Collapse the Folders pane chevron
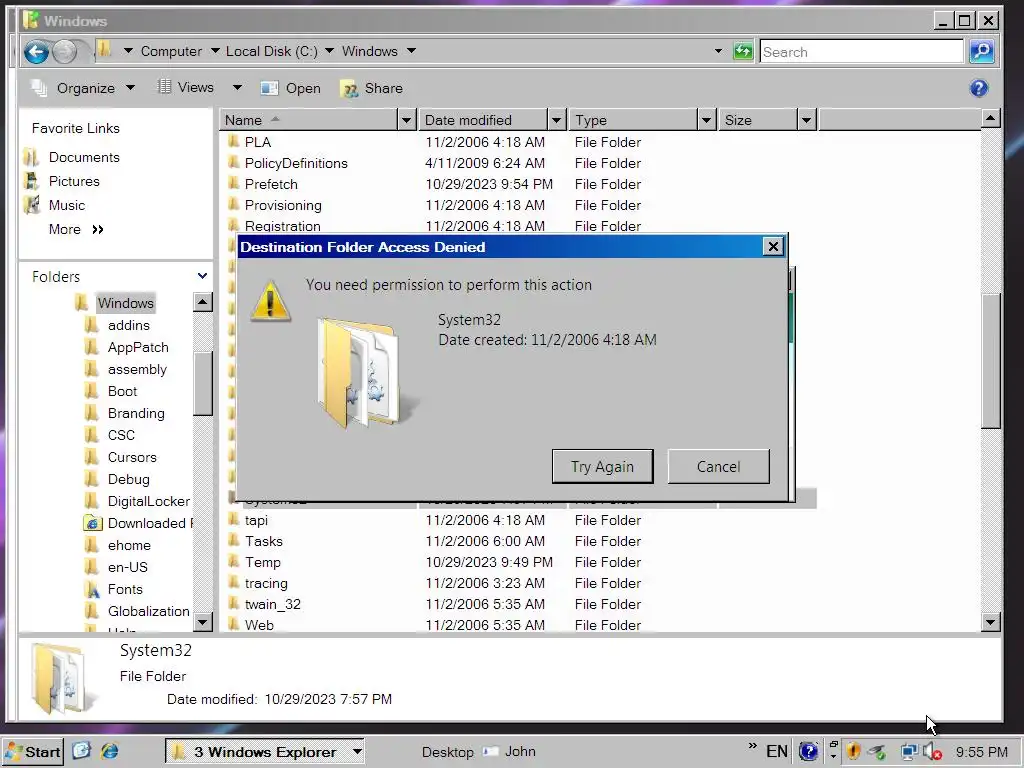This screenshot has height=768, width=1024. (x=202, y=276)
